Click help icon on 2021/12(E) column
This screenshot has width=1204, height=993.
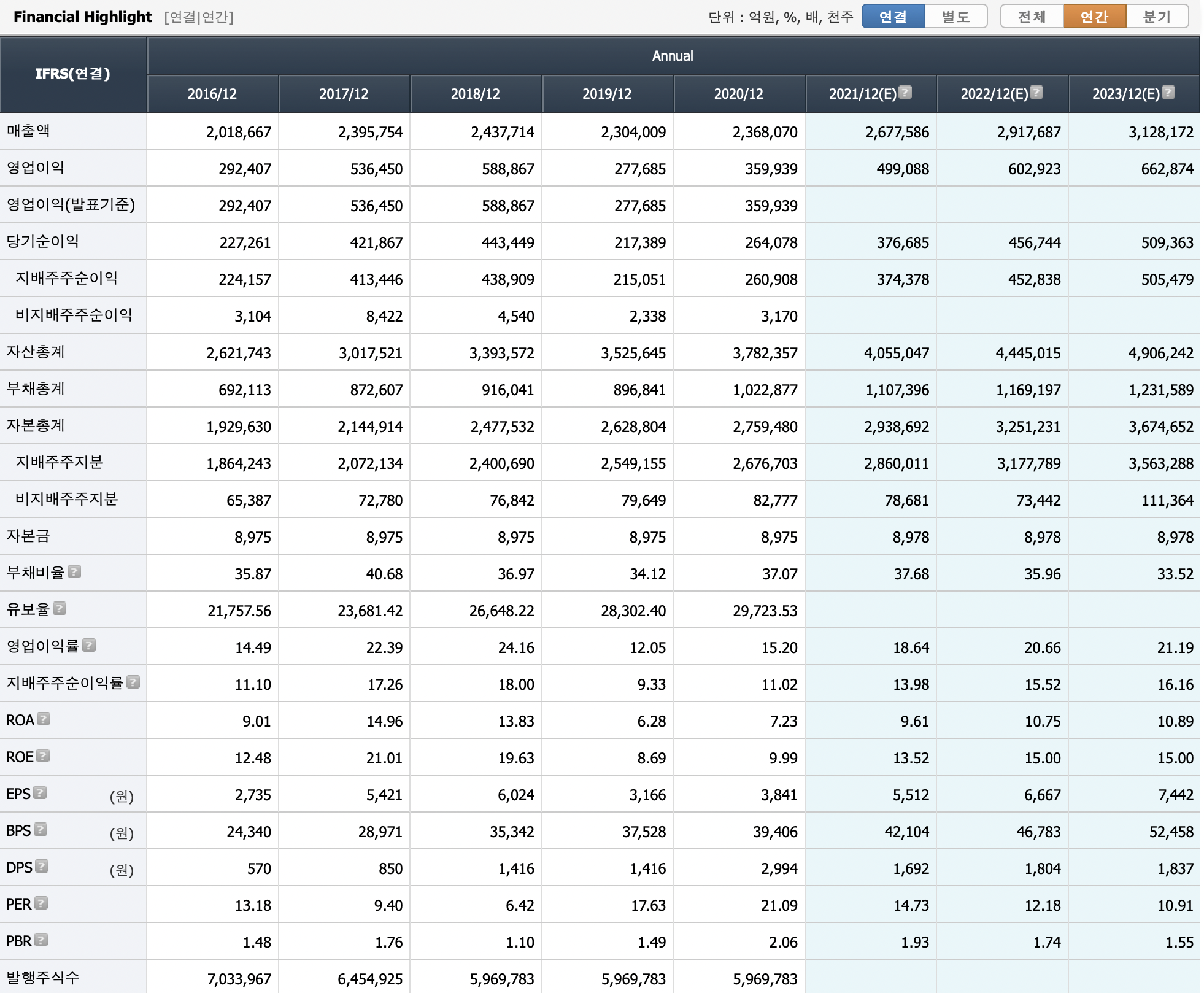pos(905,92)
